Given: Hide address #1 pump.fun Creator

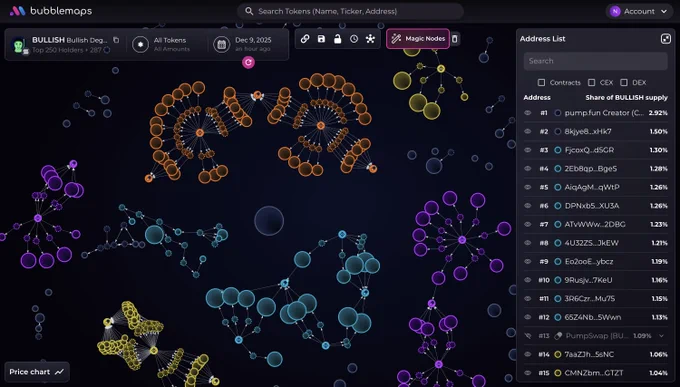Looking at the screenshot, I should (528, 113).
